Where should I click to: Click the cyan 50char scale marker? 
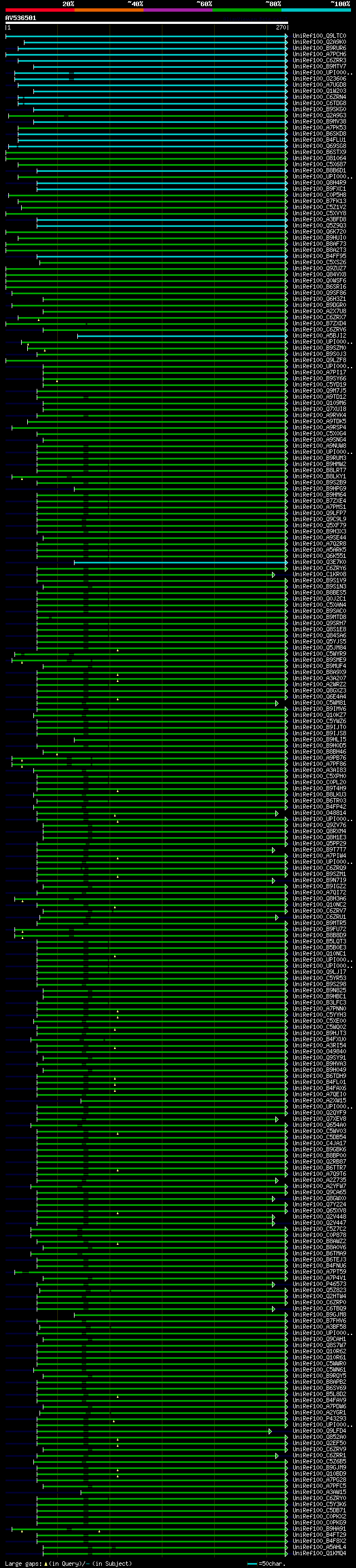click(252, 1563)
